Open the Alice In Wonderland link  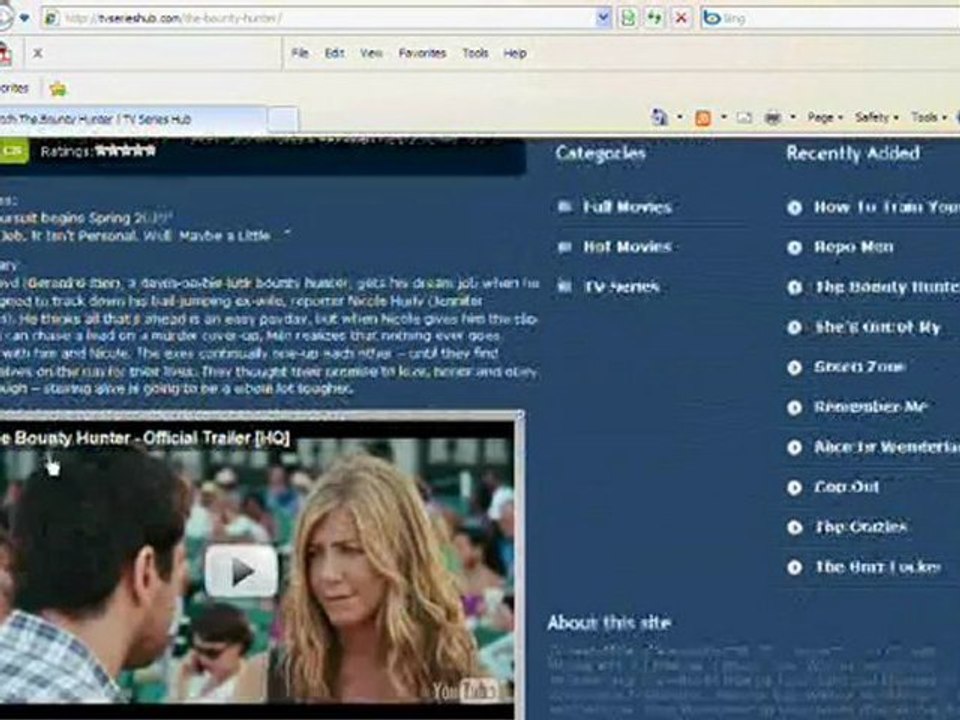pyautogui.click(x=887, y=448)
